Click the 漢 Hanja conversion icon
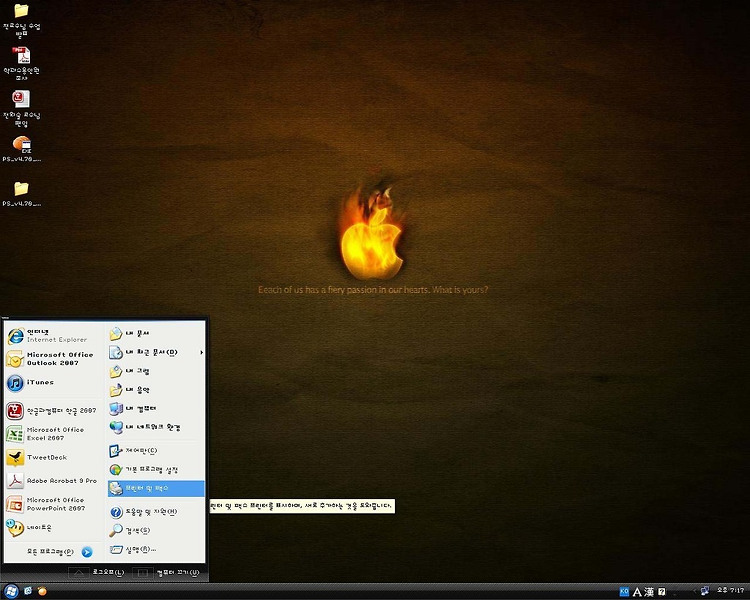Viewport: 750px width, 600px height. [x=649, y=592]
